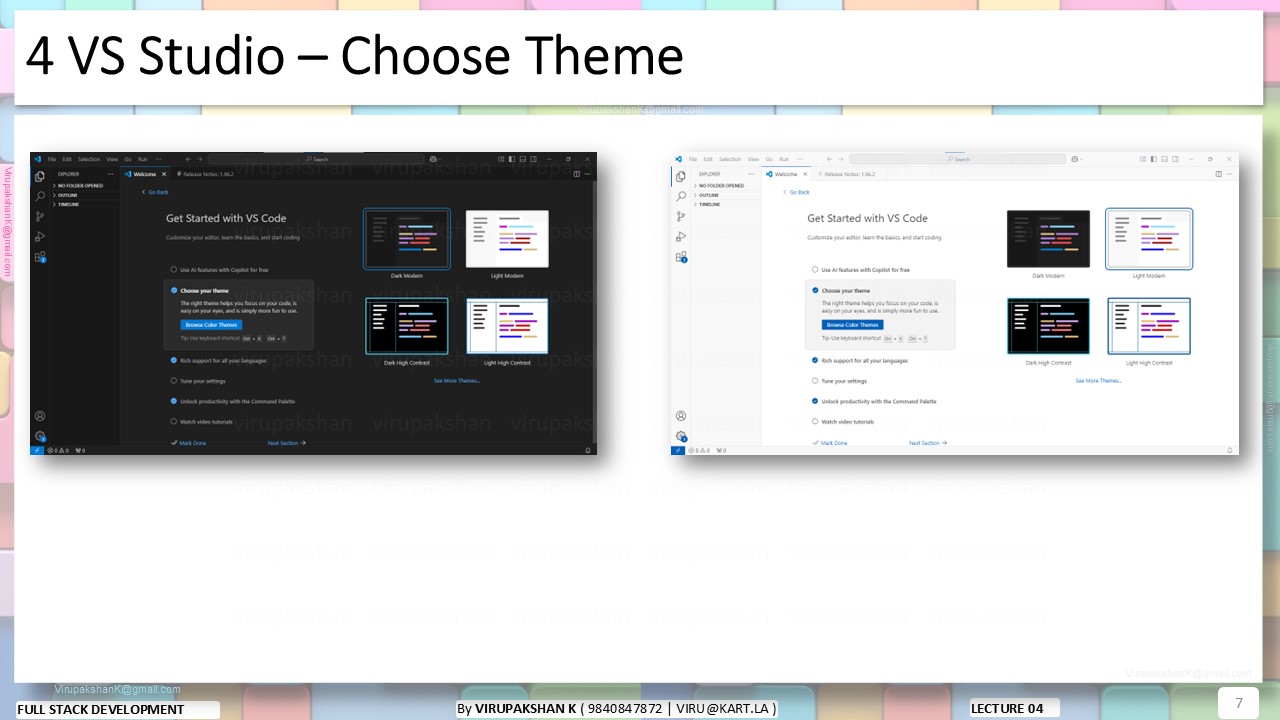Viewport: 1280px width, 720px height.
Task: Close the Welcome tab in dark window
Action: [x=164, y=174]
